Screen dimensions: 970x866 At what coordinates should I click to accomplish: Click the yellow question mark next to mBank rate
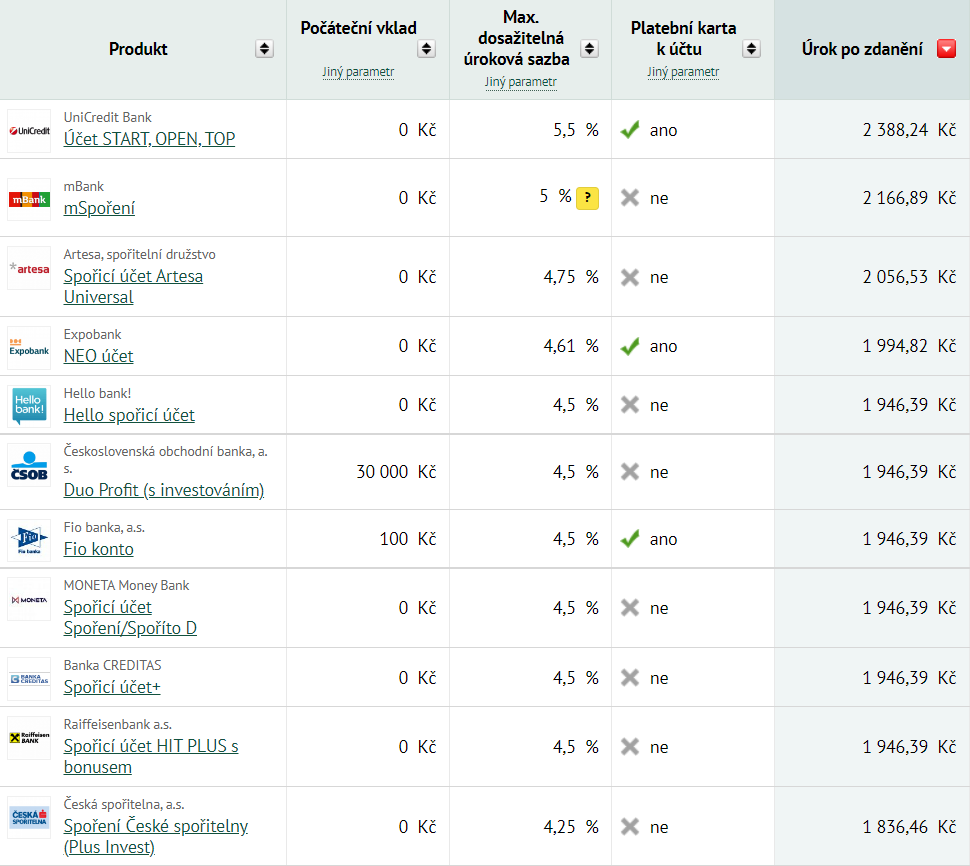pyautogui.click(x=587, y=198)
